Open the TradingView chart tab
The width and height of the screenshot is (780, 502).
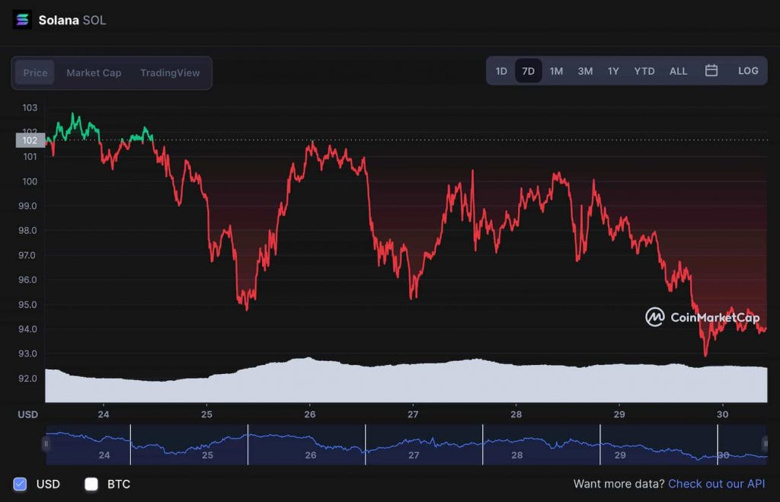point(170,73)
